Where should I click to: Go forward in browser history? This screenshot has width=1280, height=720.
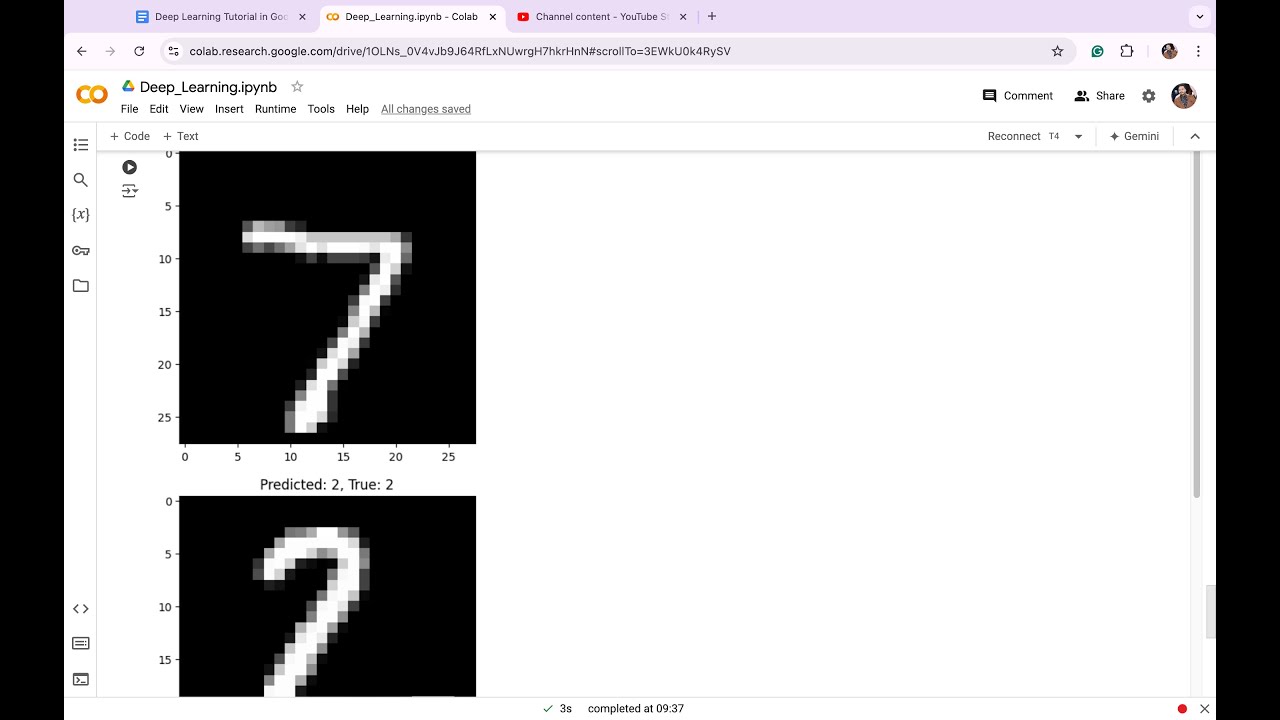pyautogui.click(x=110, y=51)
